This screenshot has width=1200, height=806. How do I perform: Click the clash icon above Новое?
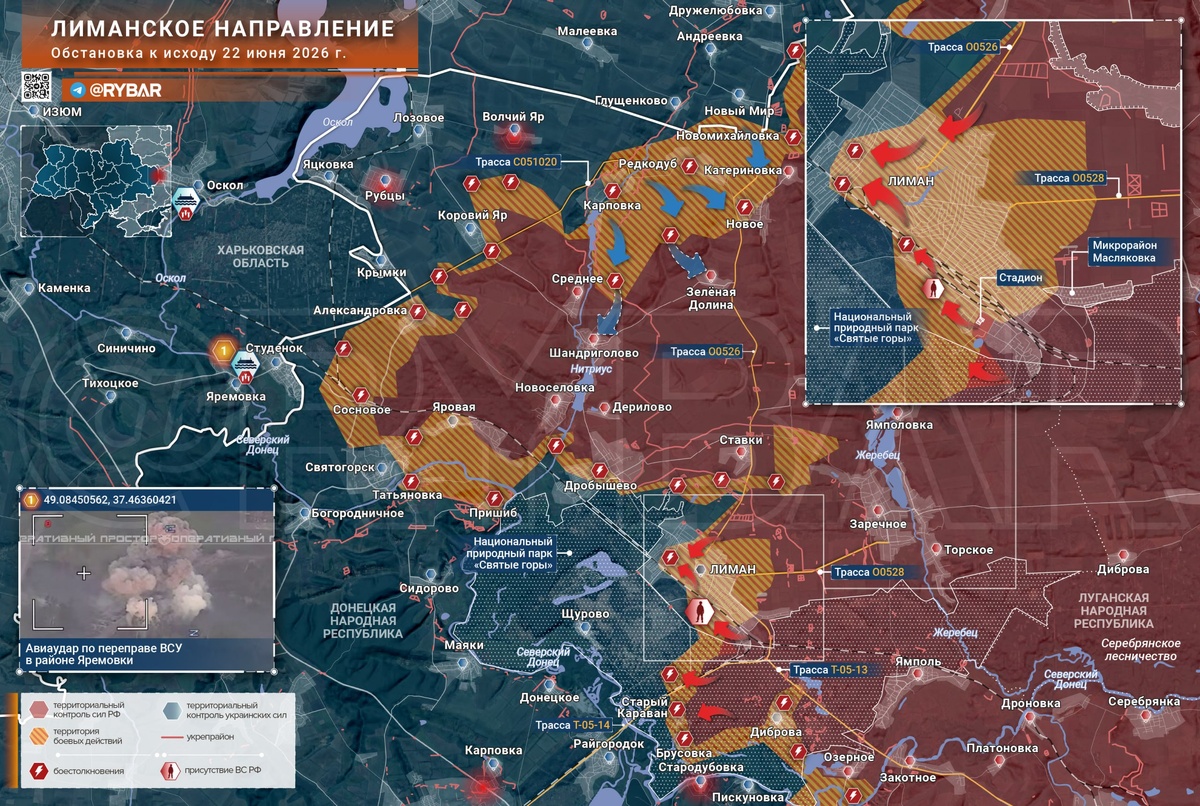(x=743, y=207)
